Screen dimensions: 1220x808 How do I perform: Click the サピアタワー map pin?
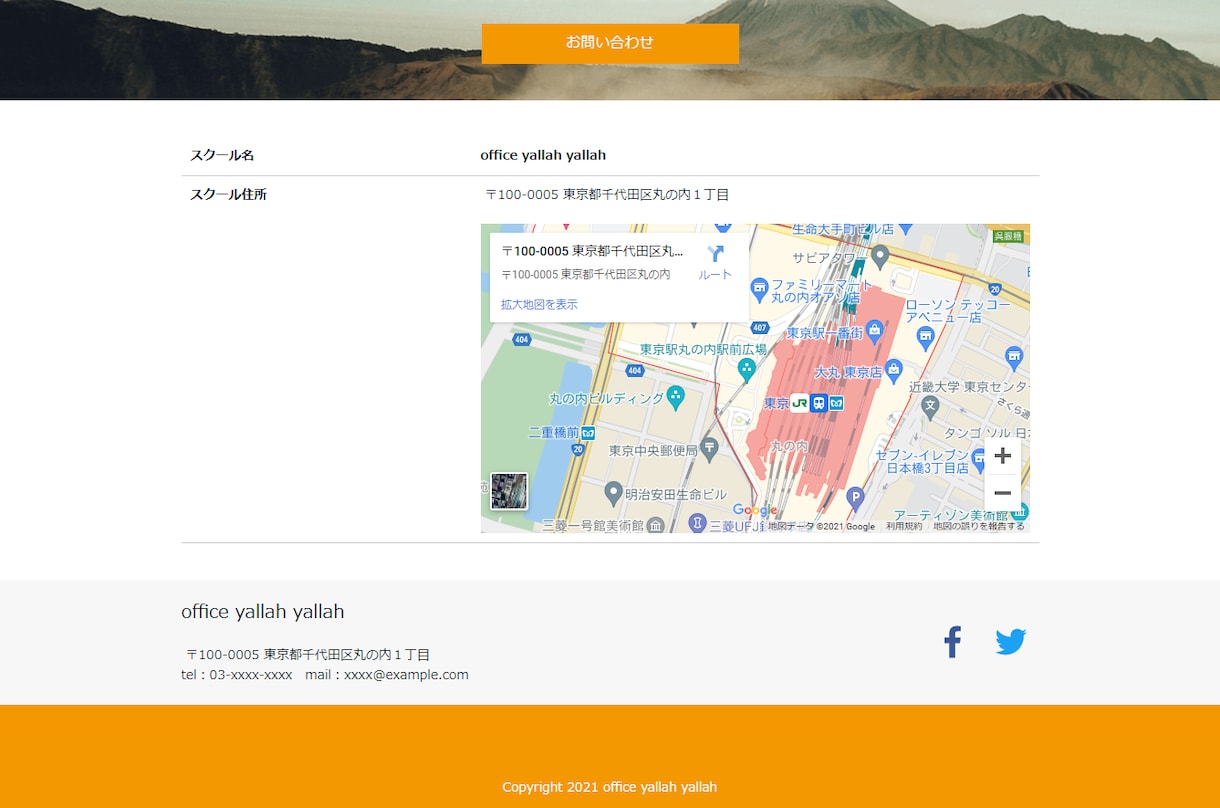(x=880, y=257)
